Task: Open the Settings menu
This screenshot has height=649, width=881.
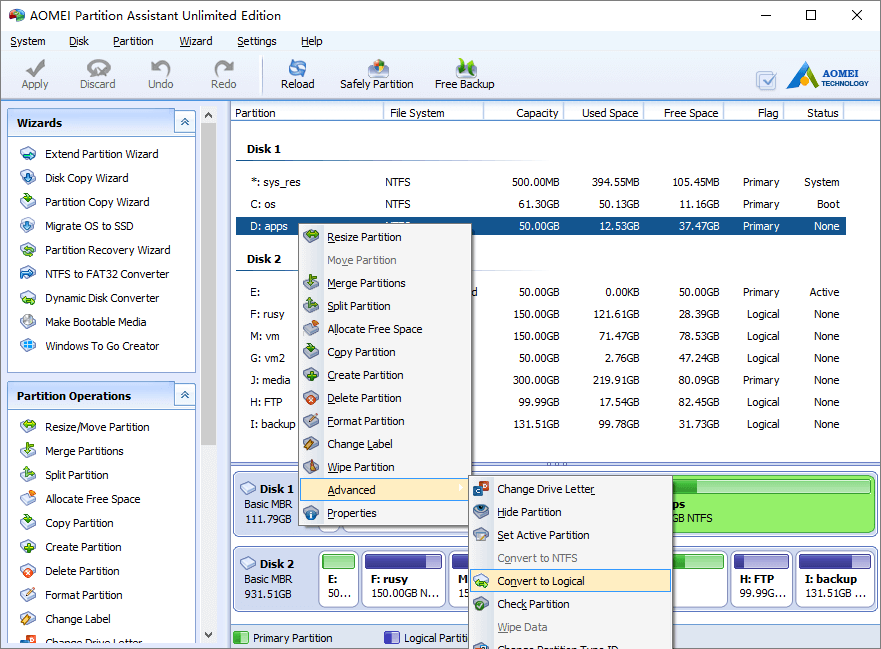Action: (257, 42)
